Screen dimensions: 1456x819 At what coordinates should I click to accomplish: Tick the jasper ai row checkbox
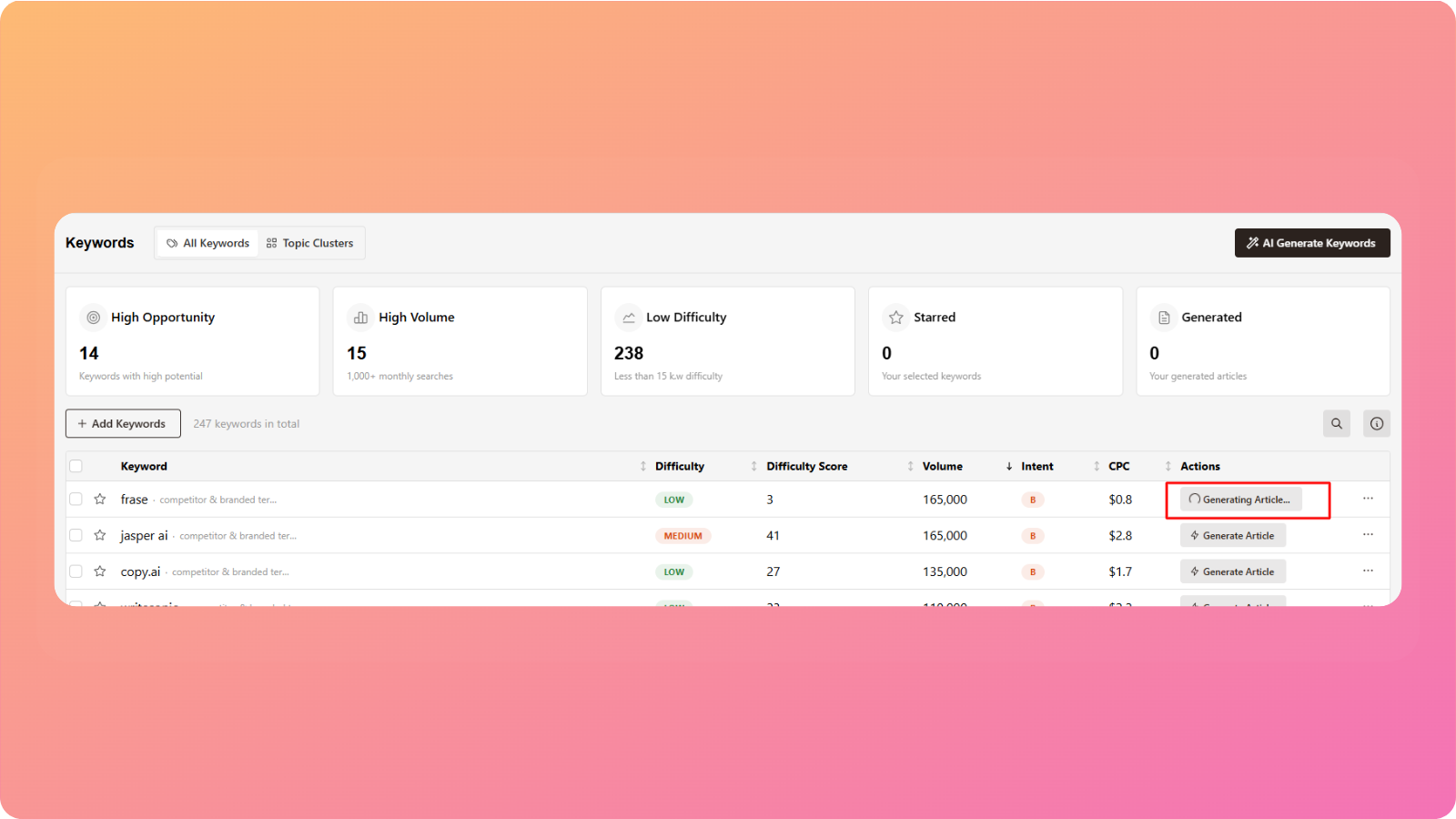point(76,535)
